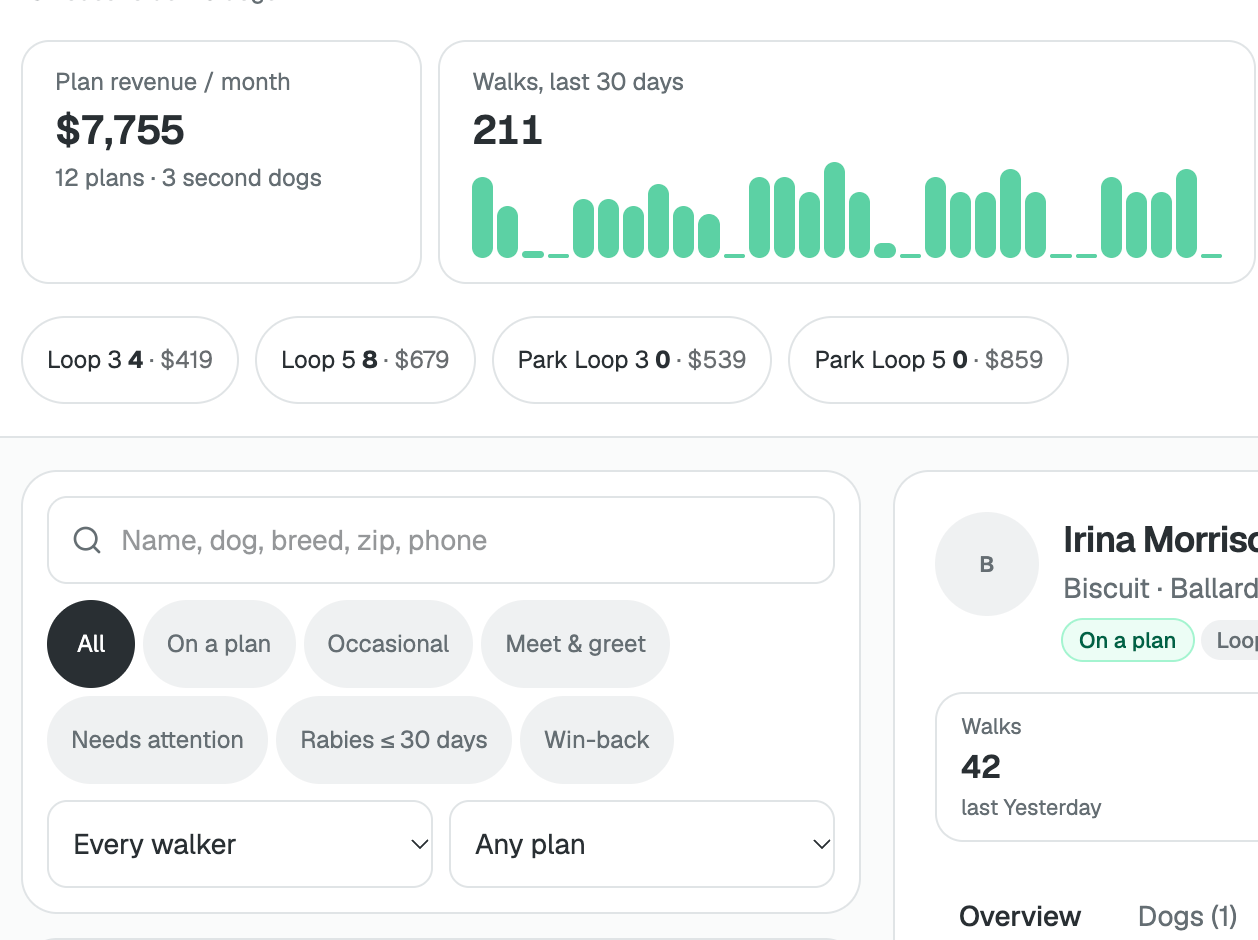Screen dimensions: 1258x940
Task: Select the All filter chip
Action: click(x=91, y=644)
